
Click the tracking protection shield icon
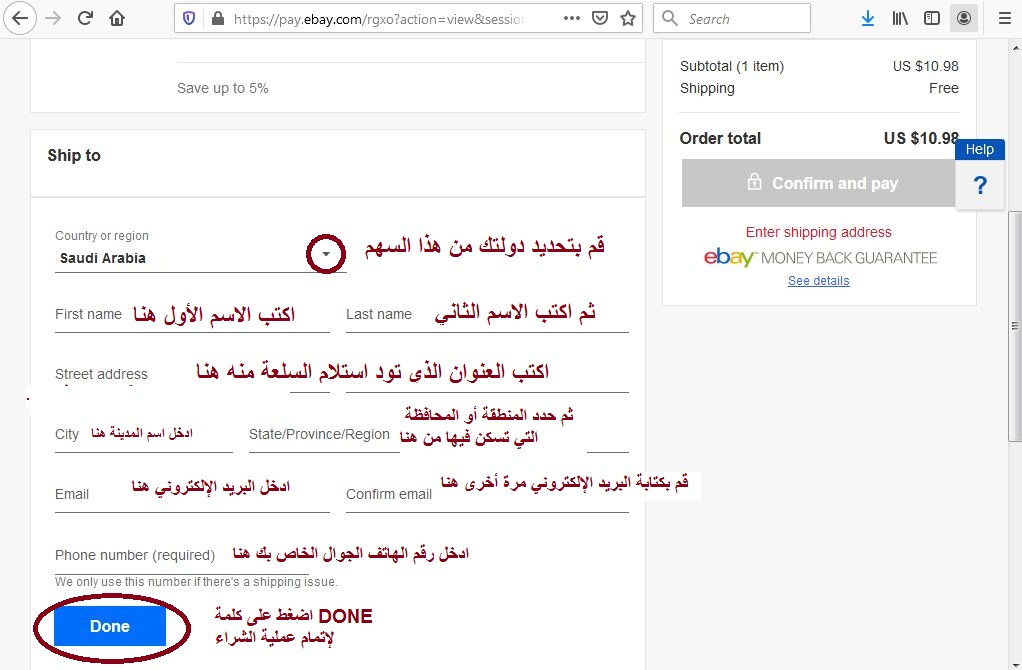[x=186, y=17]
